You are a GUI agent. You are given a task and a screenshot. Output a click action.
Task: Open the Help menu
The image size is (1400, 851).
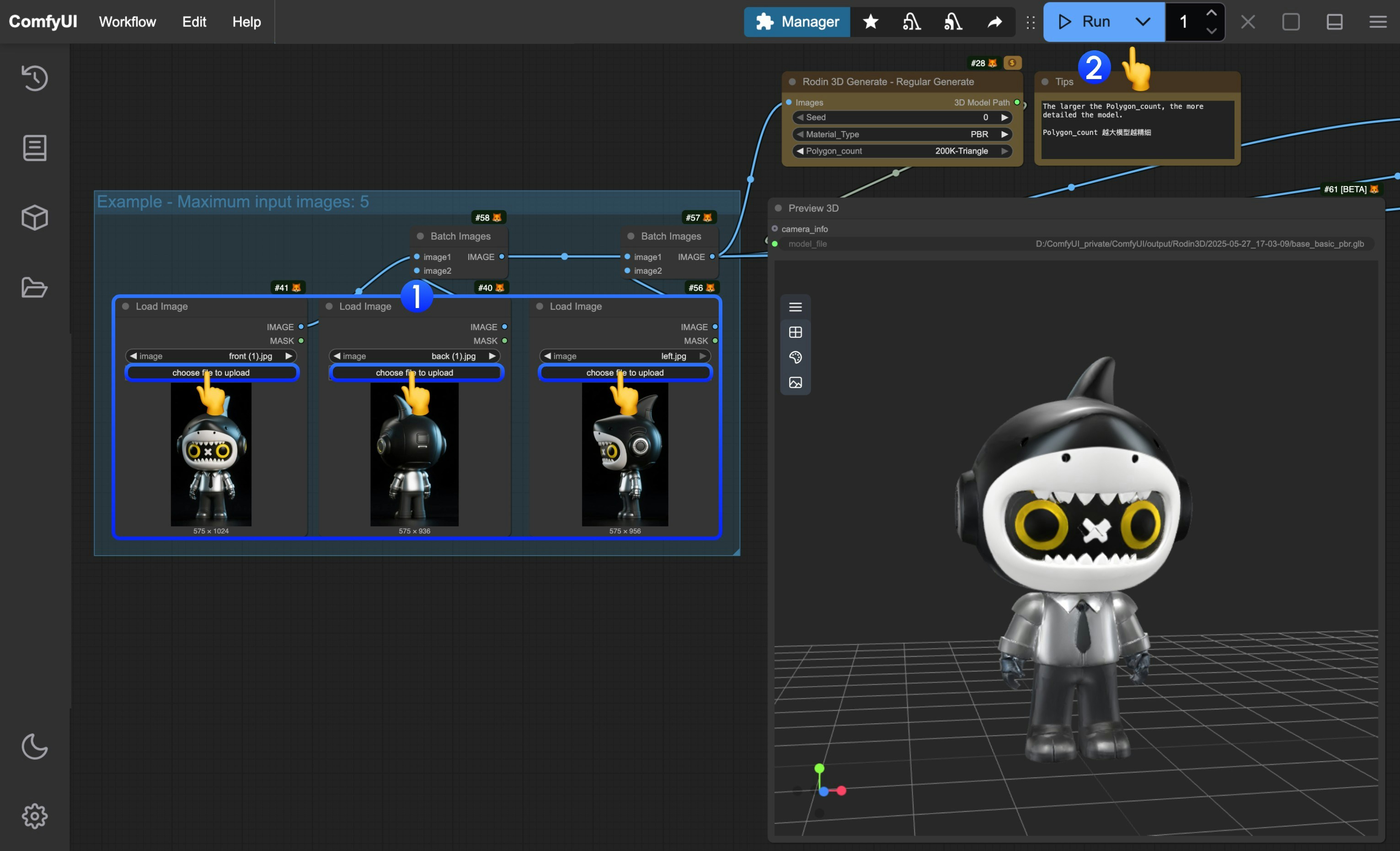pos(246,21)
